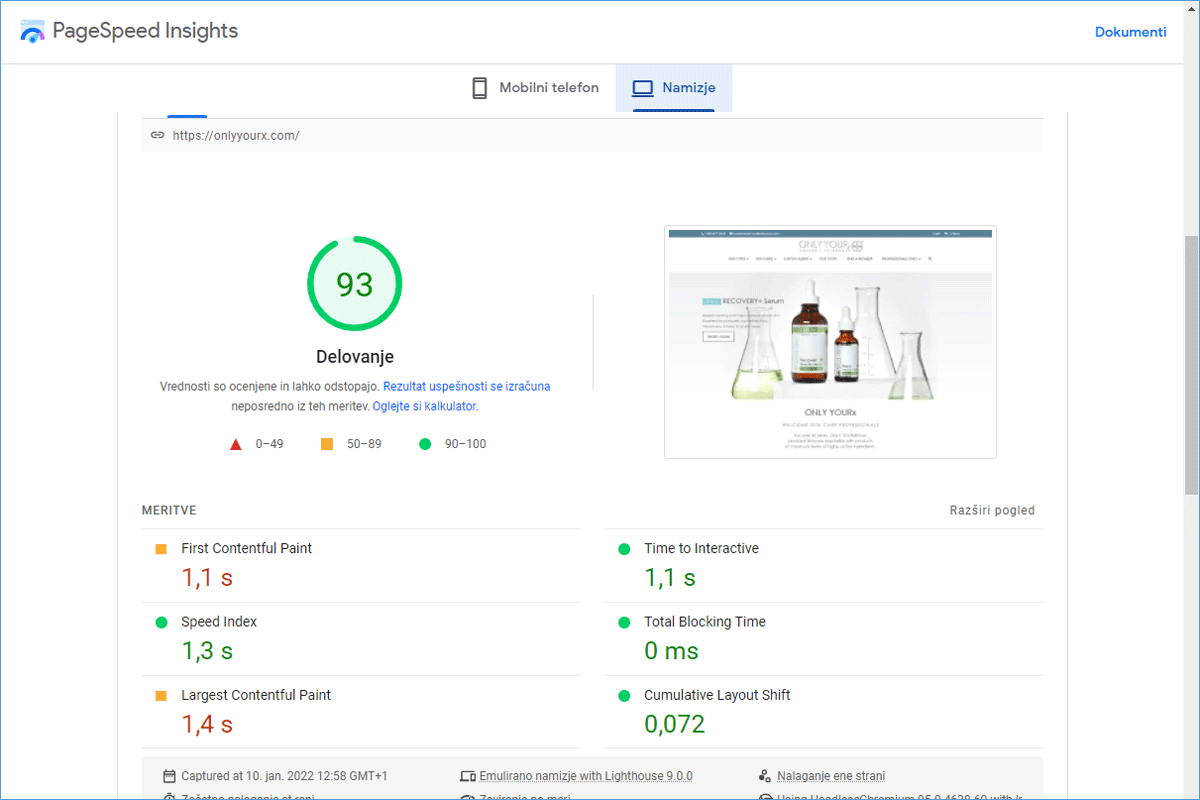Click the vertical page scrollbar
Viewport: 1200px width, 800px height.
(1191, 364)
